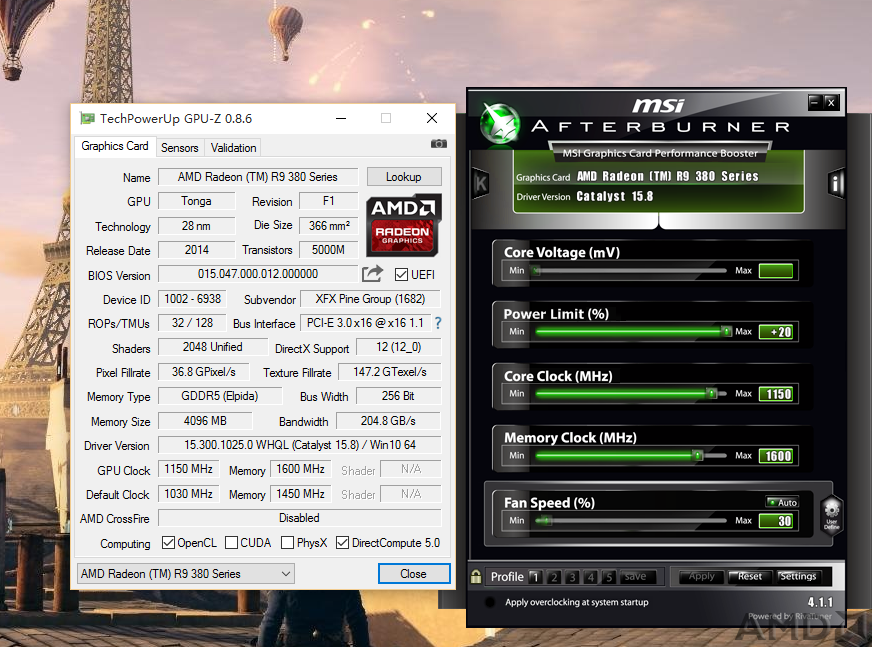
Task: Select Afterburner profile slot 5
Action: click(609, 577)
